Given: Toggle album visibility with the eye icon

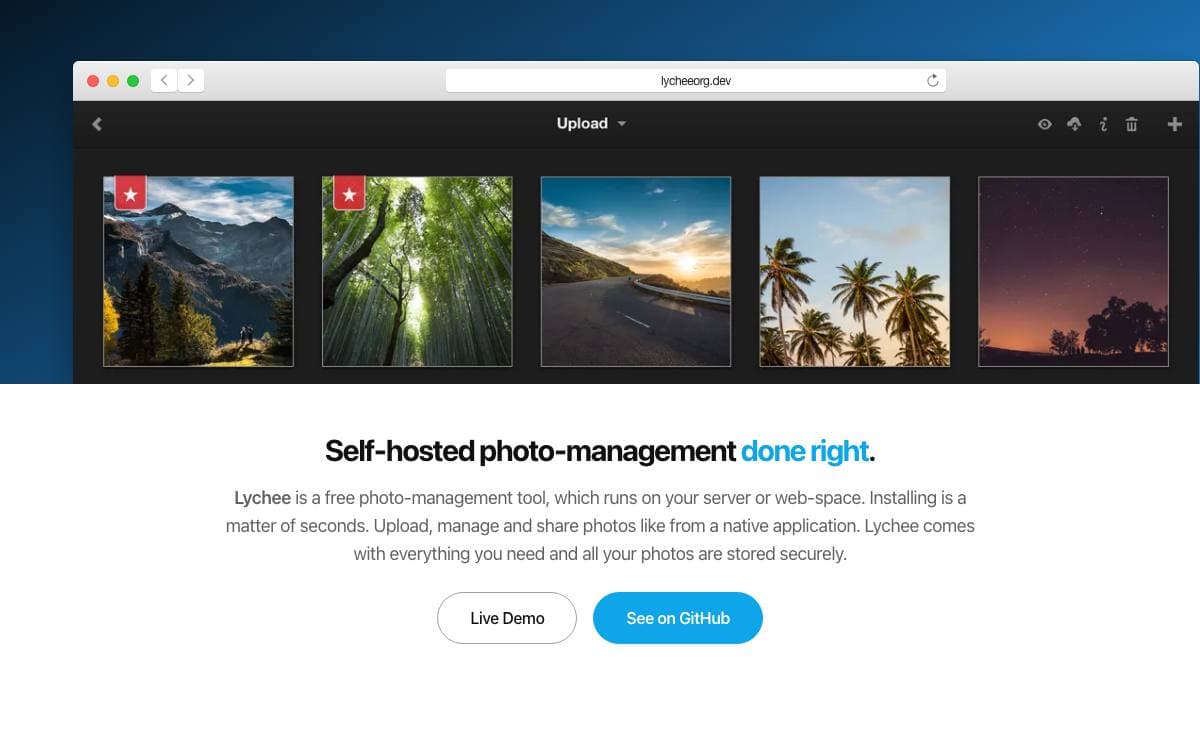Looking at the screenshot, I should coord(1044,124).
